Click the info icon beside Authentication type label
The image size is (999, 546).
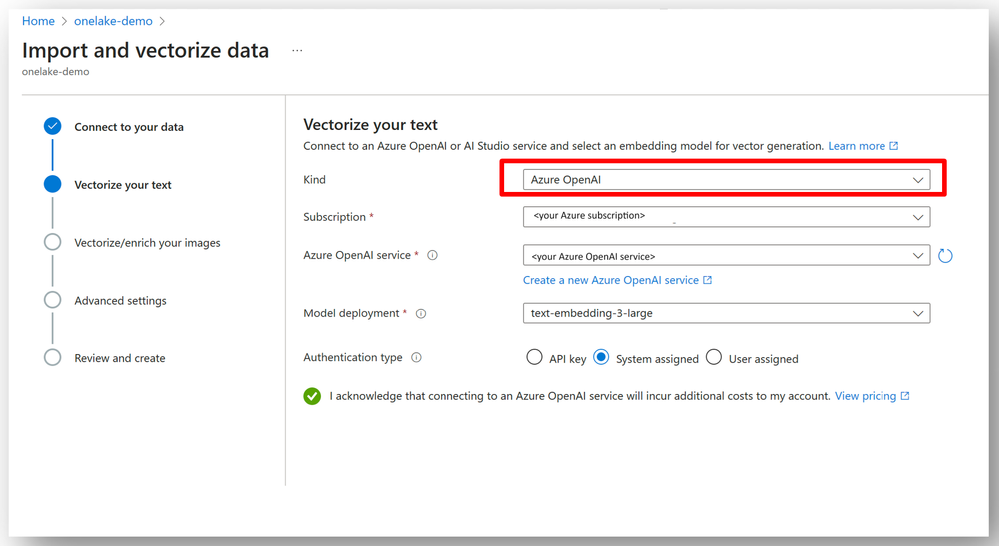(x=417, y=357)
